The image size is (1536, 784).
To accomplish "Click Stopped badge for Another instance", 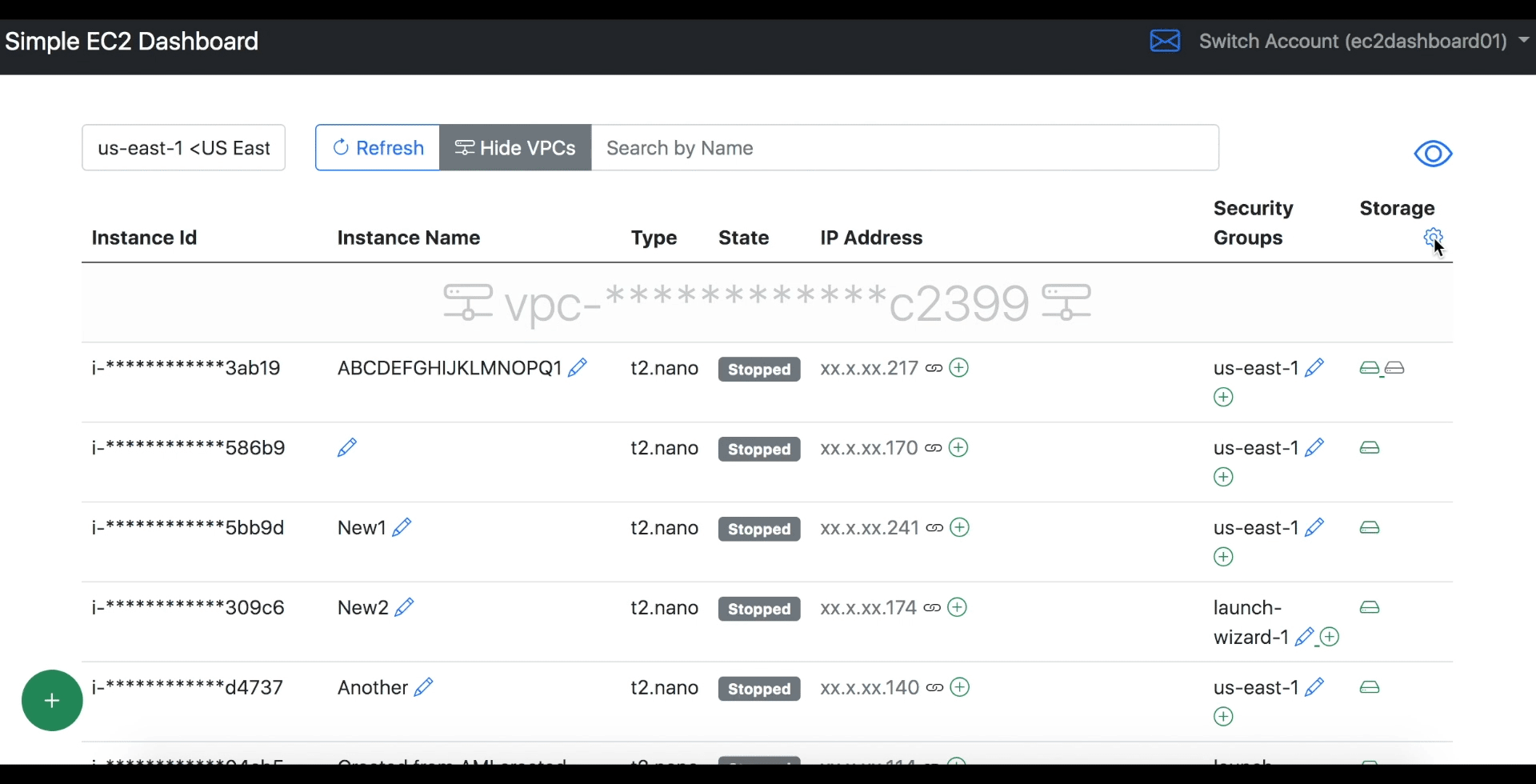I will [x=759, y=690].
